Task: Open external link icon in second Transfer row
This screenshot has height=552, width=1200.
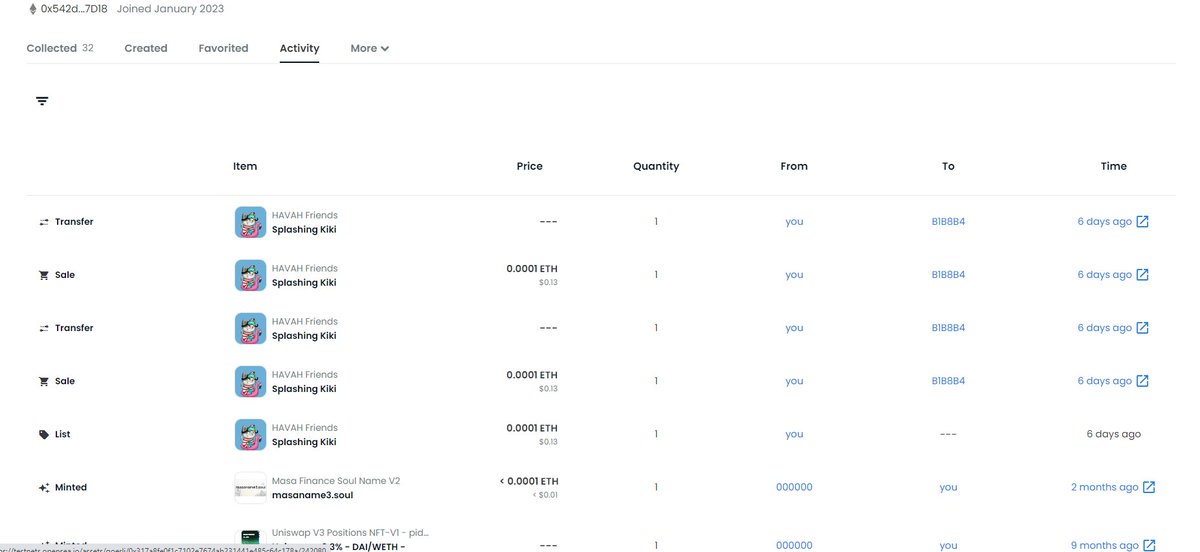Action: point(1143,327)
